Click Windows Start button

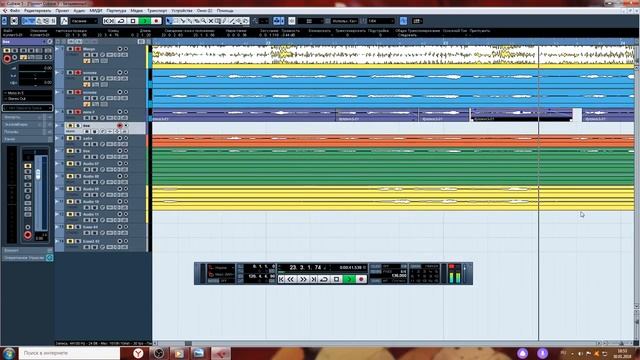coord(8,353)
